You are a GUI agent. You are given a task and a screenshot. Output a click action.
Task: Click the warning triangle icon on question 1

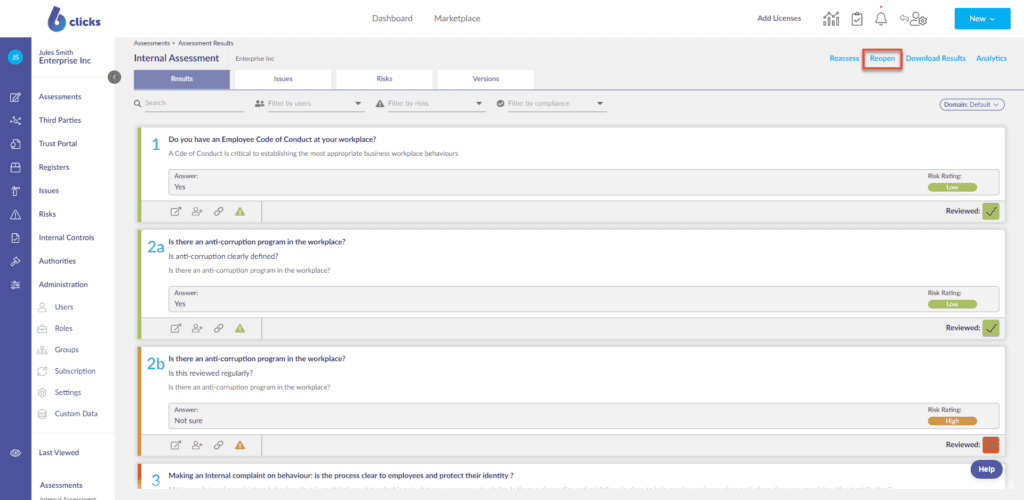coord(240,211)
